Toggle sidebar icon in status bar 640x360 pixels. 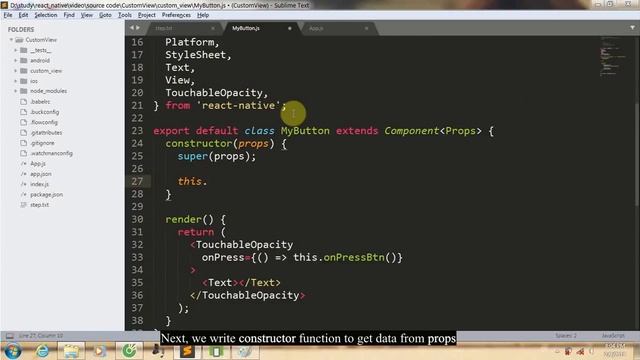click(x=9, y=336)
